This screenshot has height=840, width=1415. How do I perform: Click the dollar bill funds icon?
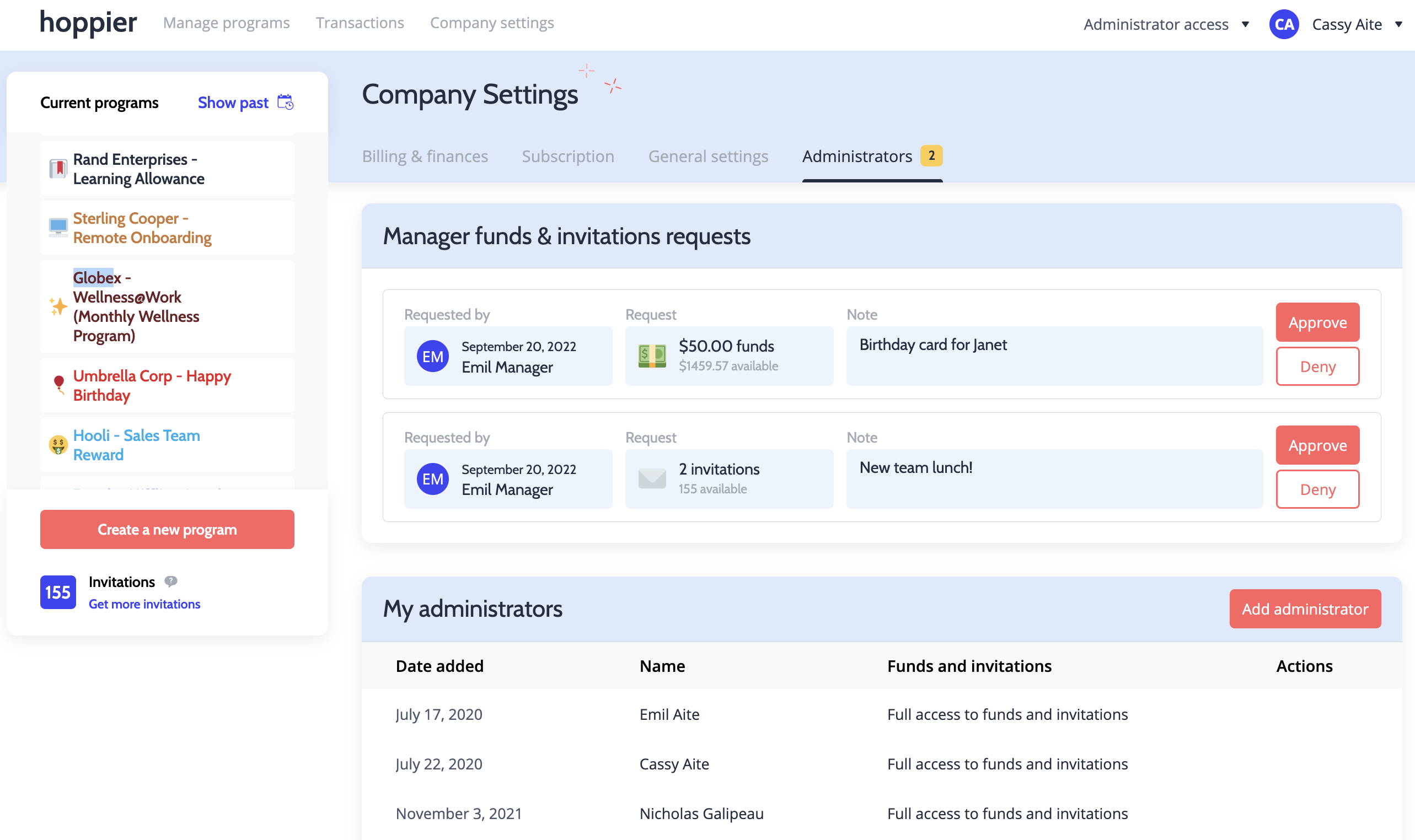[x=652, y=356]
